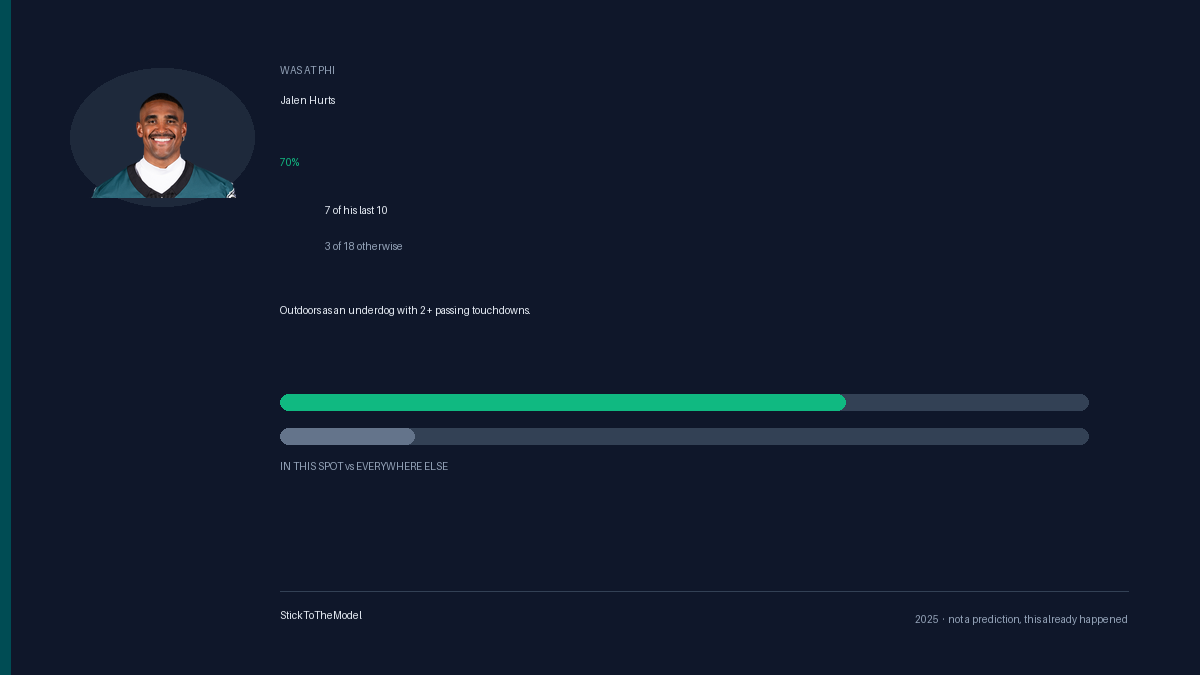The height and width of the screenshot is (675, 1200).
Task: Click the 2025 year in the footer
Action: [927, 619]
